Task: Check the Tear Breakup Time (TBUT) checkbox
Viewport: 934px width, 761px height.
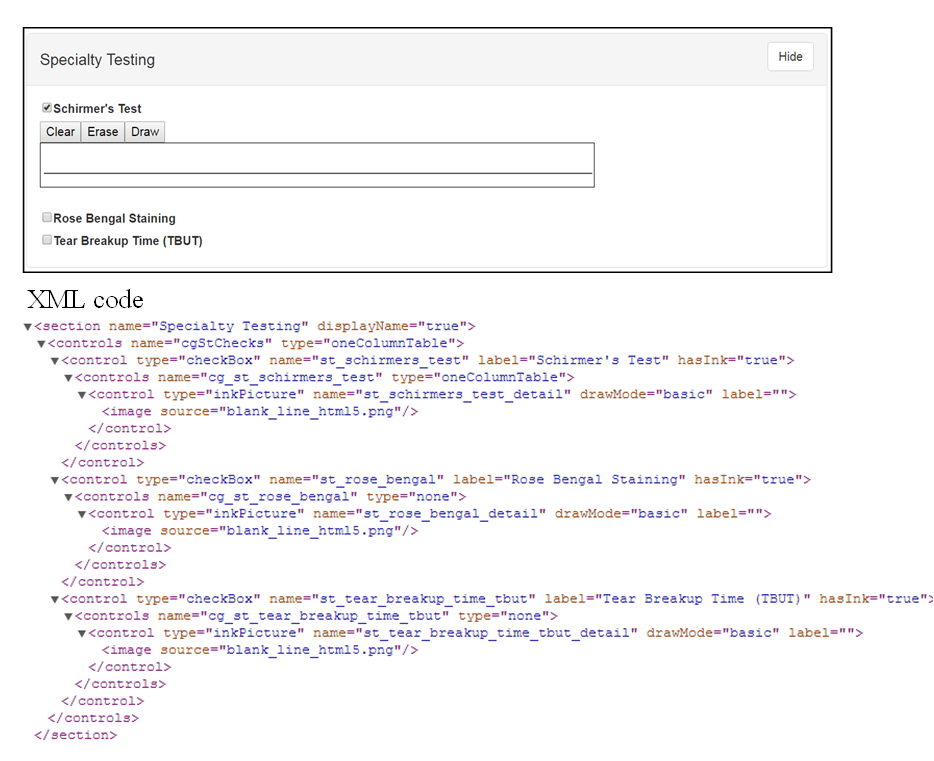Action: click(47, 240)
